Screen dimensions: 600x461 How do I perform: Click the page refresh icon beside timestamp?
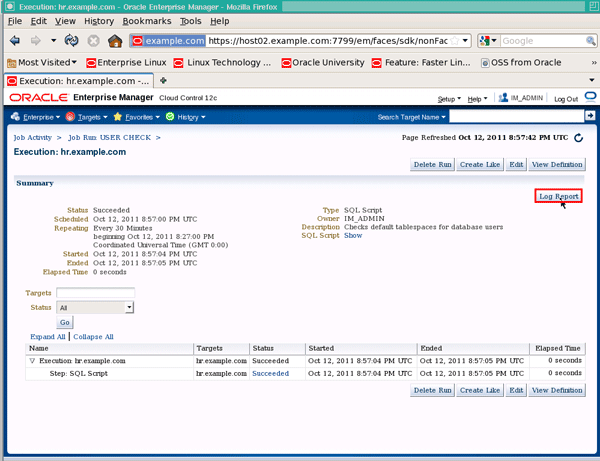(579, 138)
